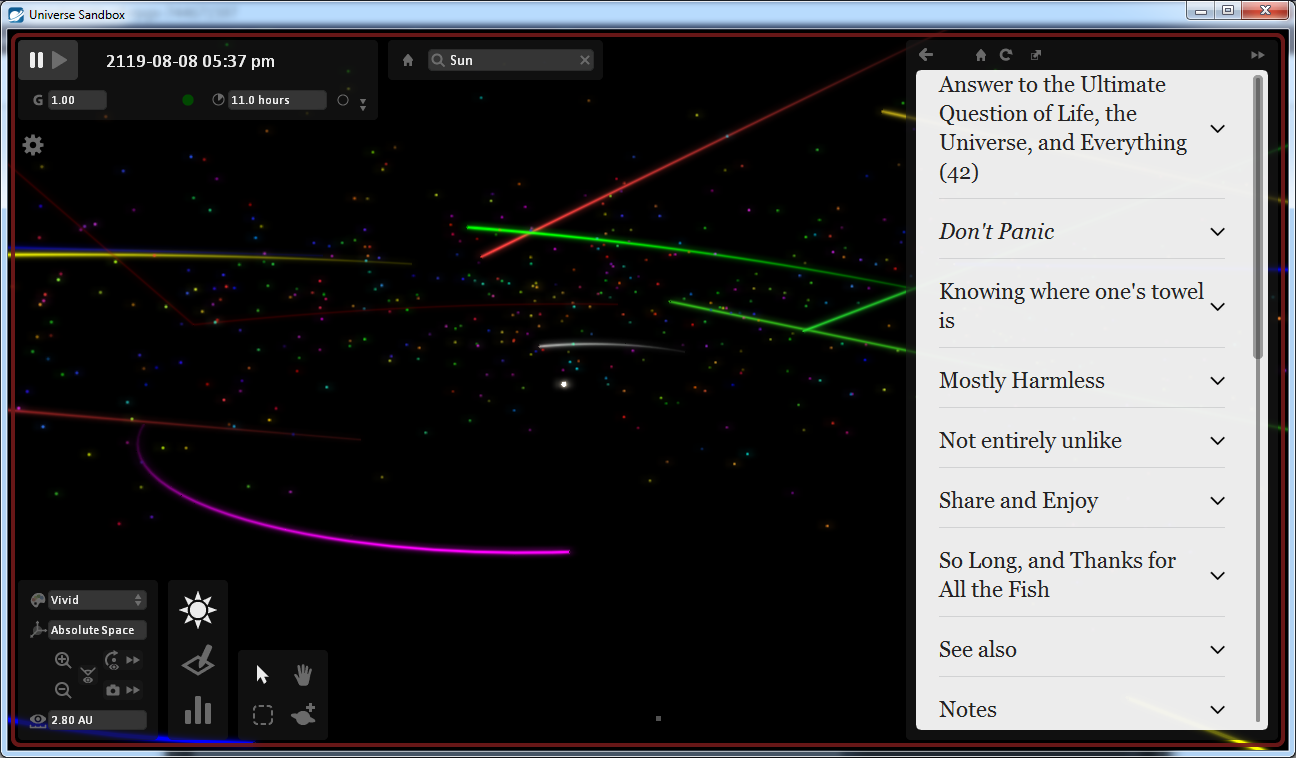This screenshot has height=758, width=1296.
Task: Expand the Don't Panic section
Action: tap(1082, 231)
